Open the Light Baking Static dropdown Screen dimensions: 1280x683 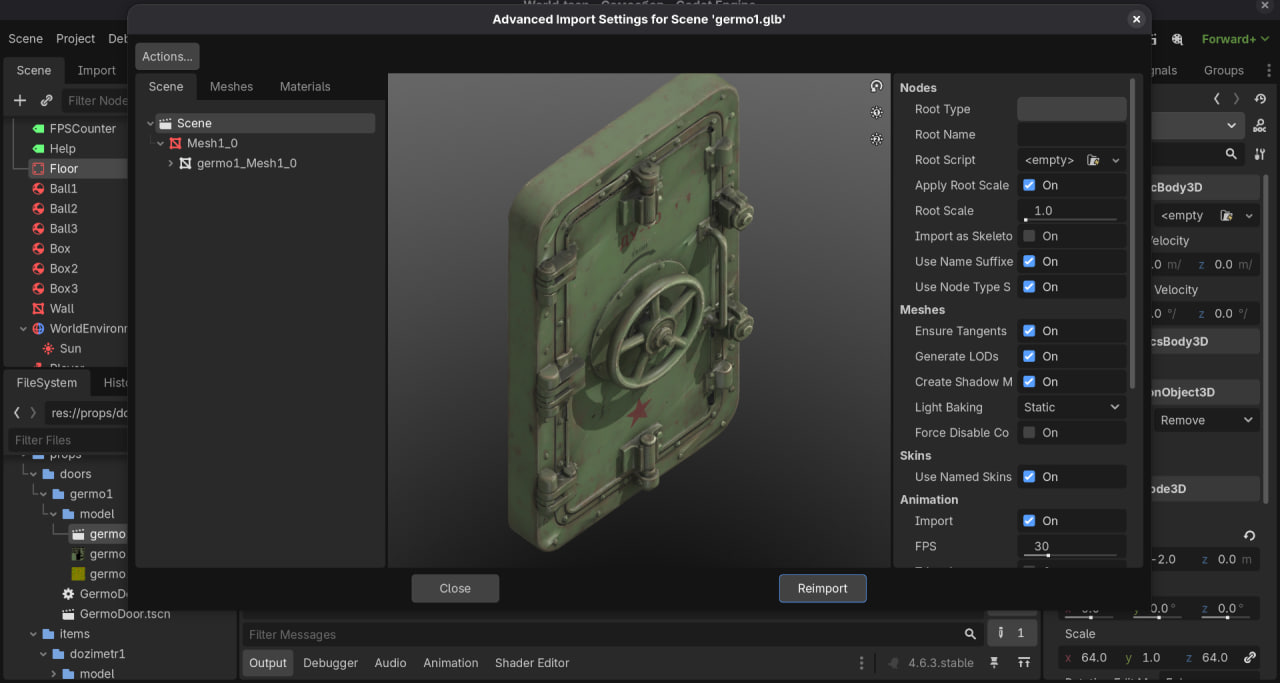(x=1072, y=407)
